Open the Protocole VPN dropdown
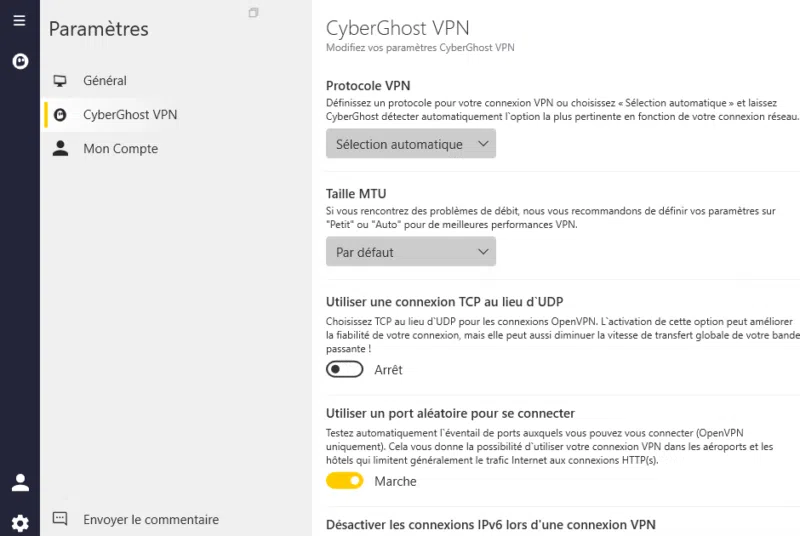The width and height of the screenshot is (800, 536). [x=410, y=144]
